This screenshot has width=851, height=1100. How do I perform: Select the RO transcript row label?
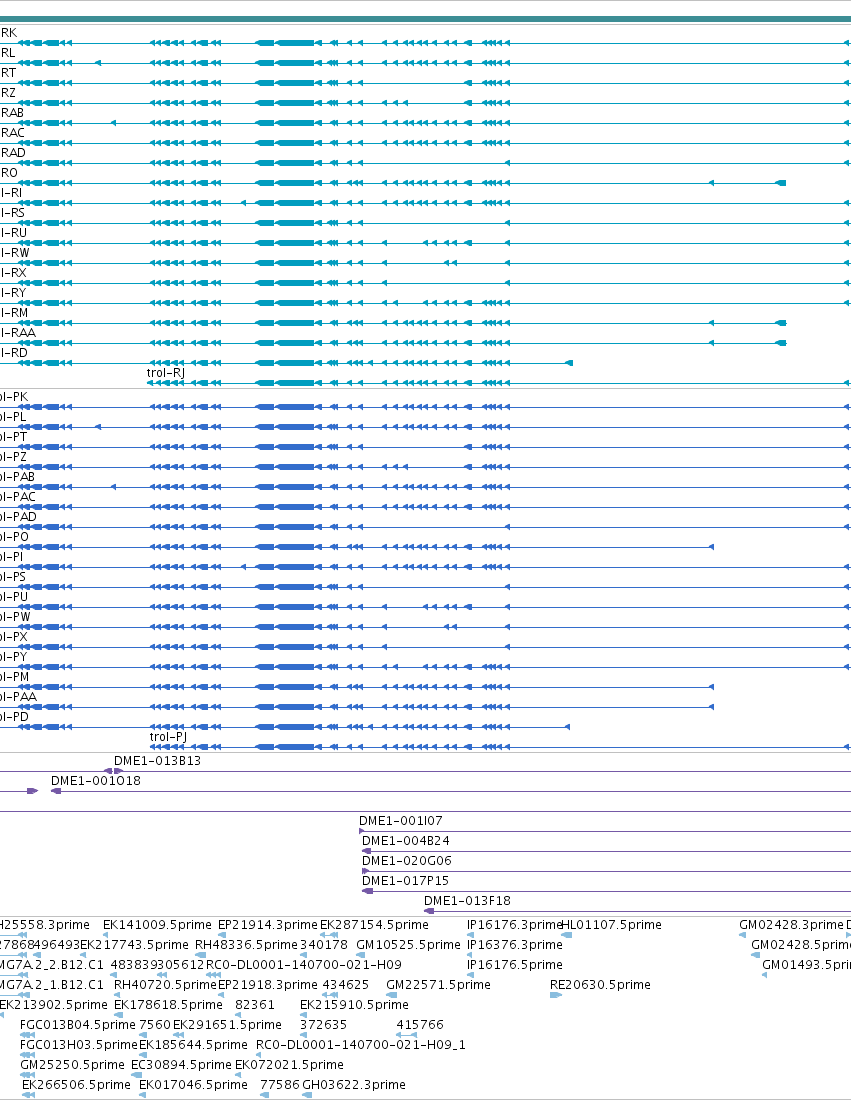9,173
